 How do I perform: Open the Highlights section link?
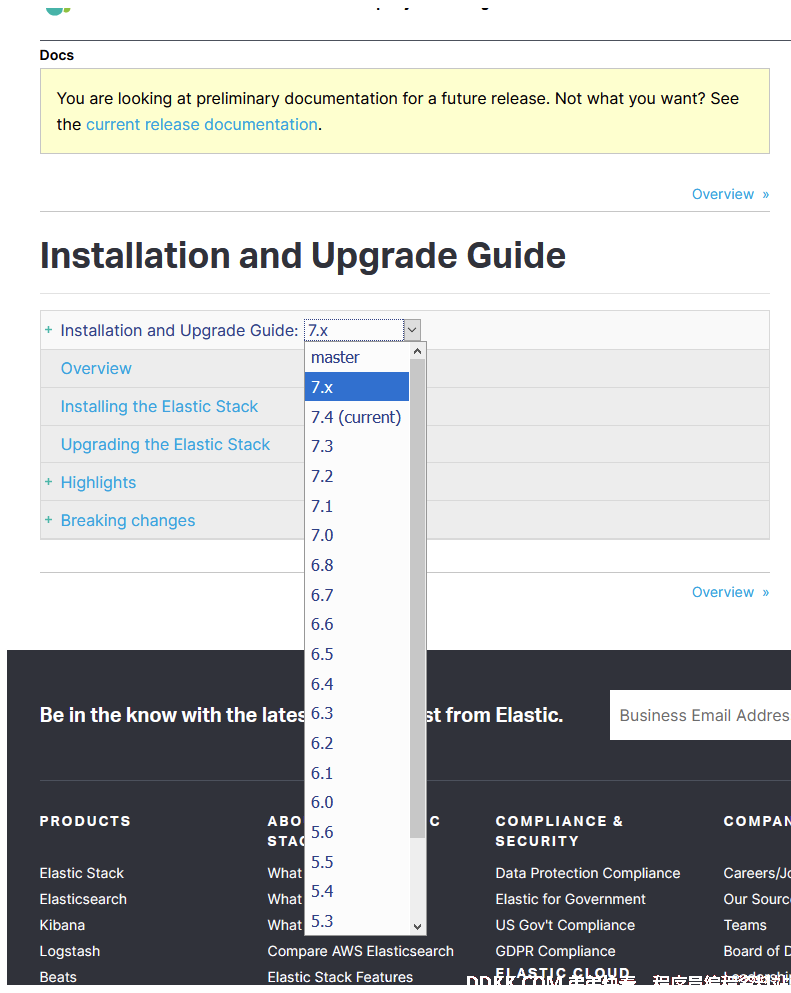pyautogui.click(x=98, y=482)
